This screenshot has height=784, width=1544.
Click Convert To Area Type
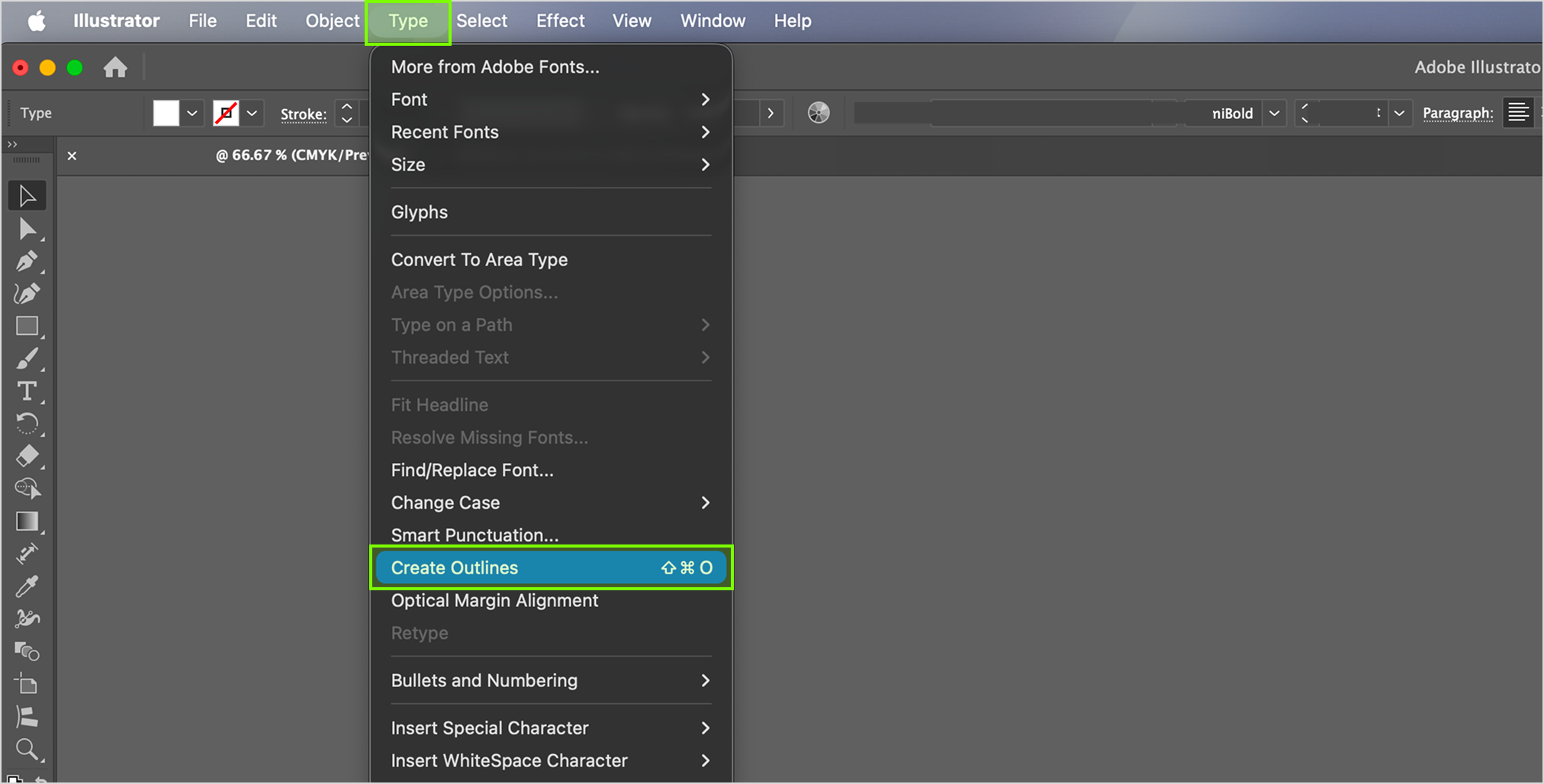coord(479,259)
